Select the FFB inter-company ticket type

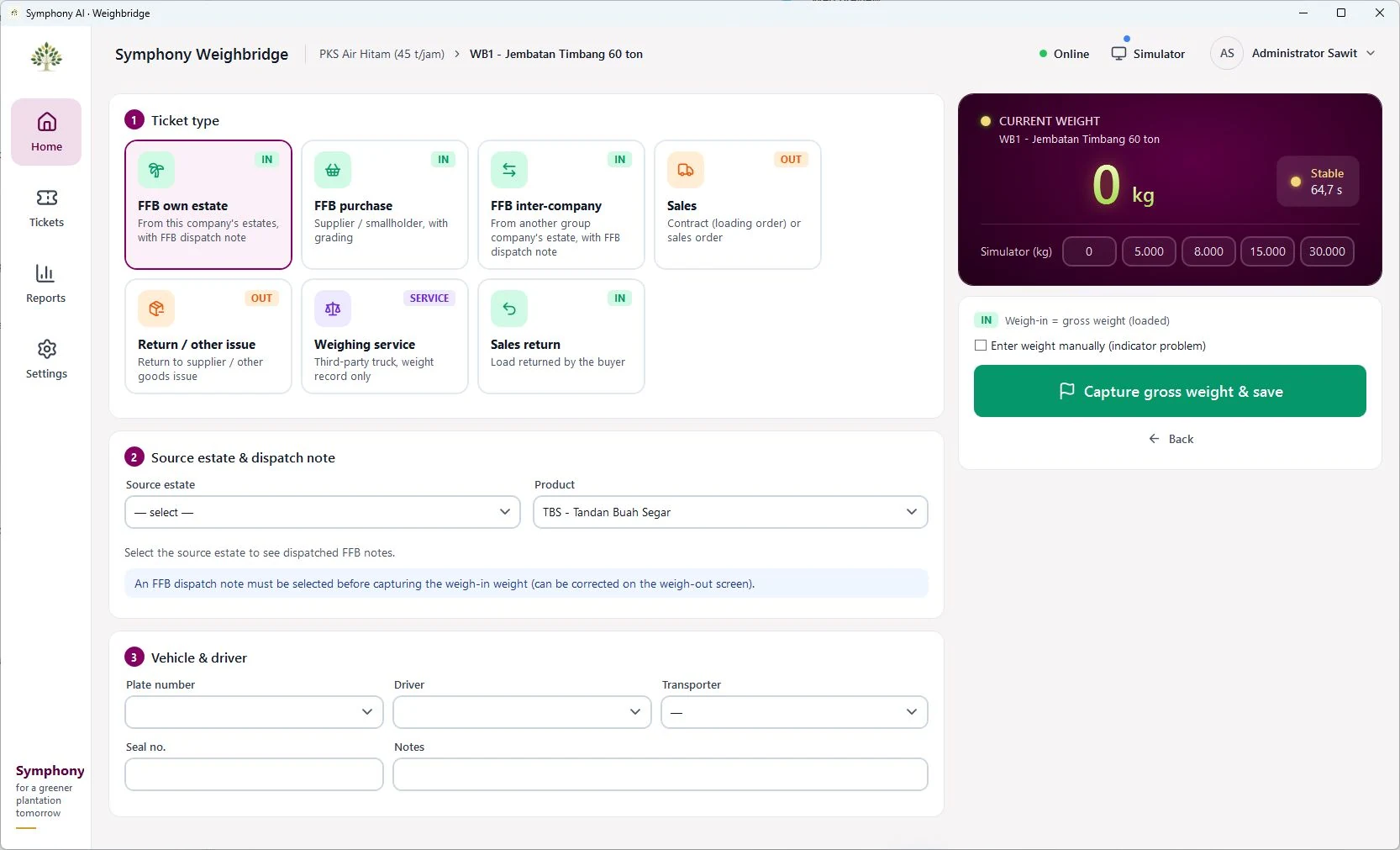pos(561,205)
